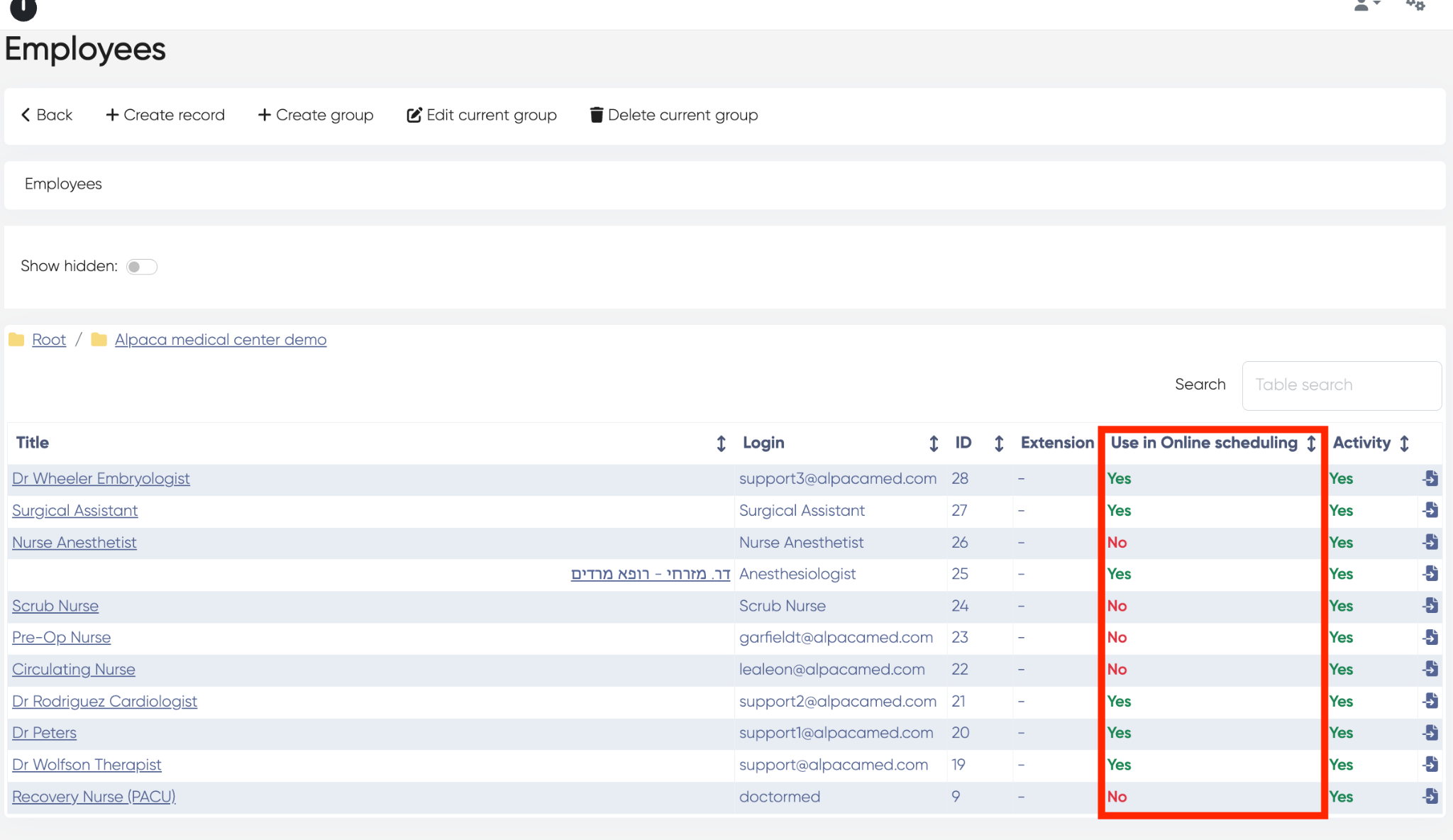Screen dimensions: 1453x840
Task: Click Edit current group
Action: coord(482,115)
